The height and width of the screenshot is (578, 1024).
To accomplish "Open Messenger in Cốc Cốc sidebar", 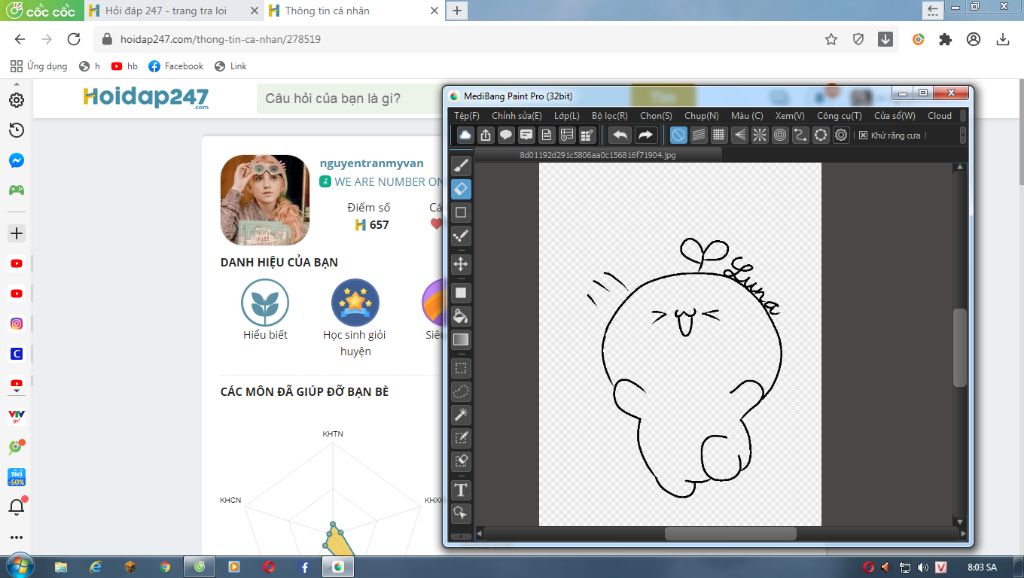I will [16, 161].
